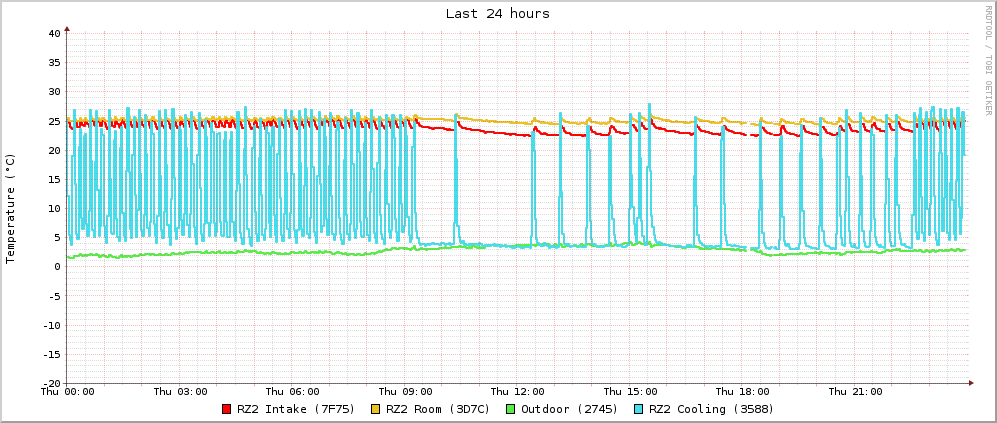This screenshot has height=423, width=997.
Task: Click the -5 value on temperature axis
Action: (x=53, y=296)
